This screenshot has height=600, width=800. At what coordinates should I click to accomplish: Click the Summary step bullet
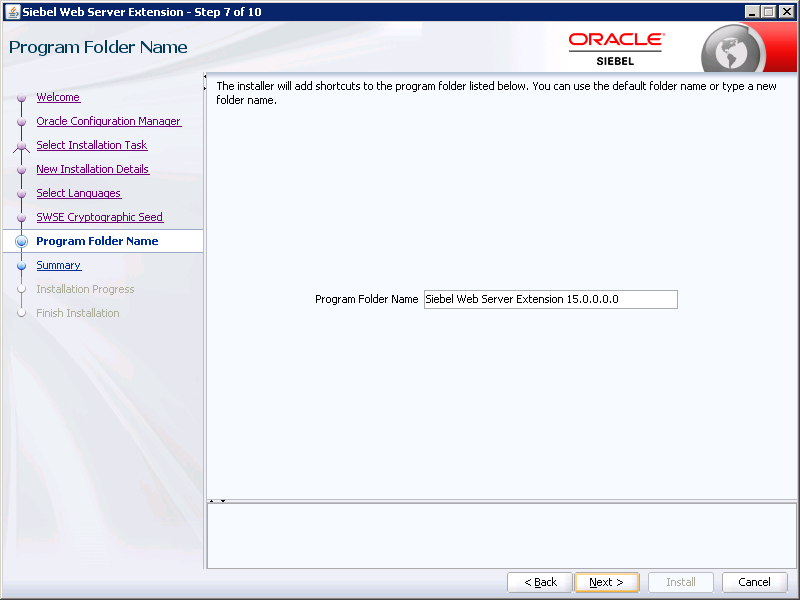[21, 265]
